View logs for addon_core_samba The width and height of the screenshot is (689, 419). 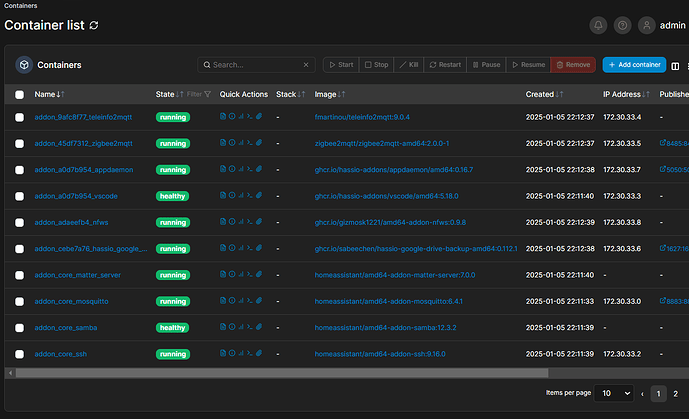pyautogui.click(x=223, y=327)
